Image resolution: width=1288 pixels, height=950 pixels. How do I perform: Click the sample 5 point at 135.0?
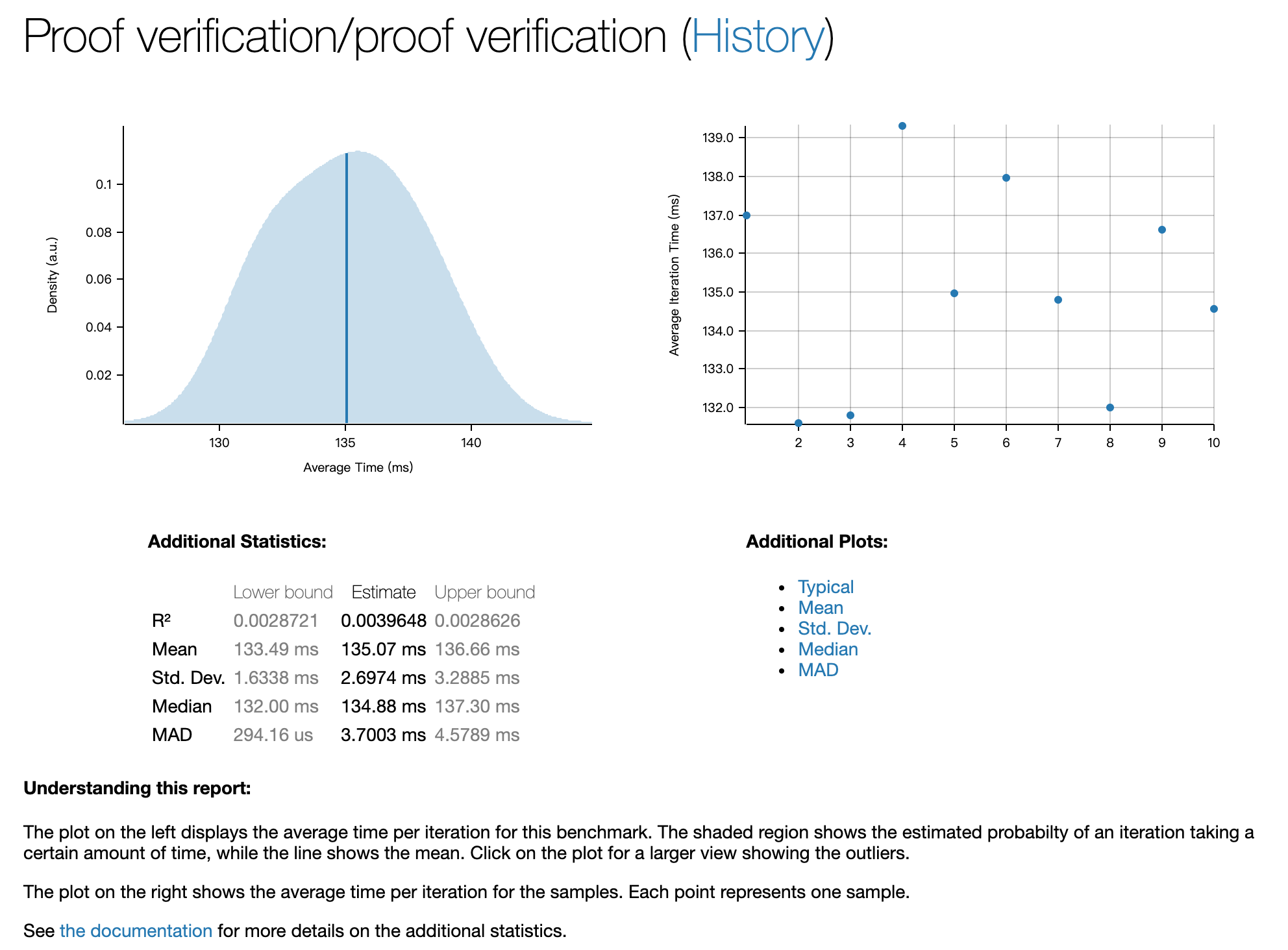tap(954, 293)
